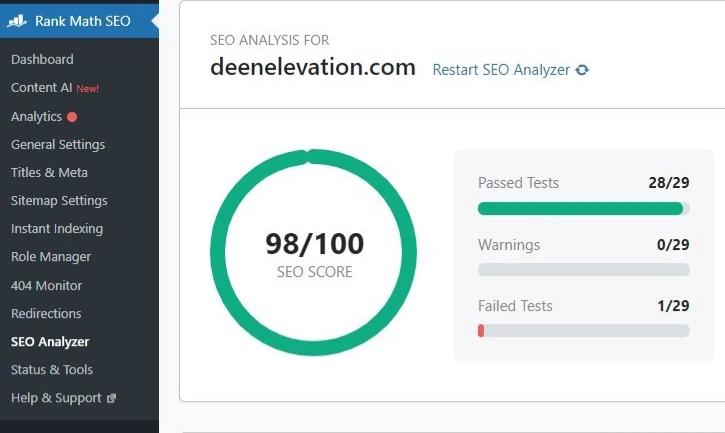Open Help & Support link

(x=56, y=398)
